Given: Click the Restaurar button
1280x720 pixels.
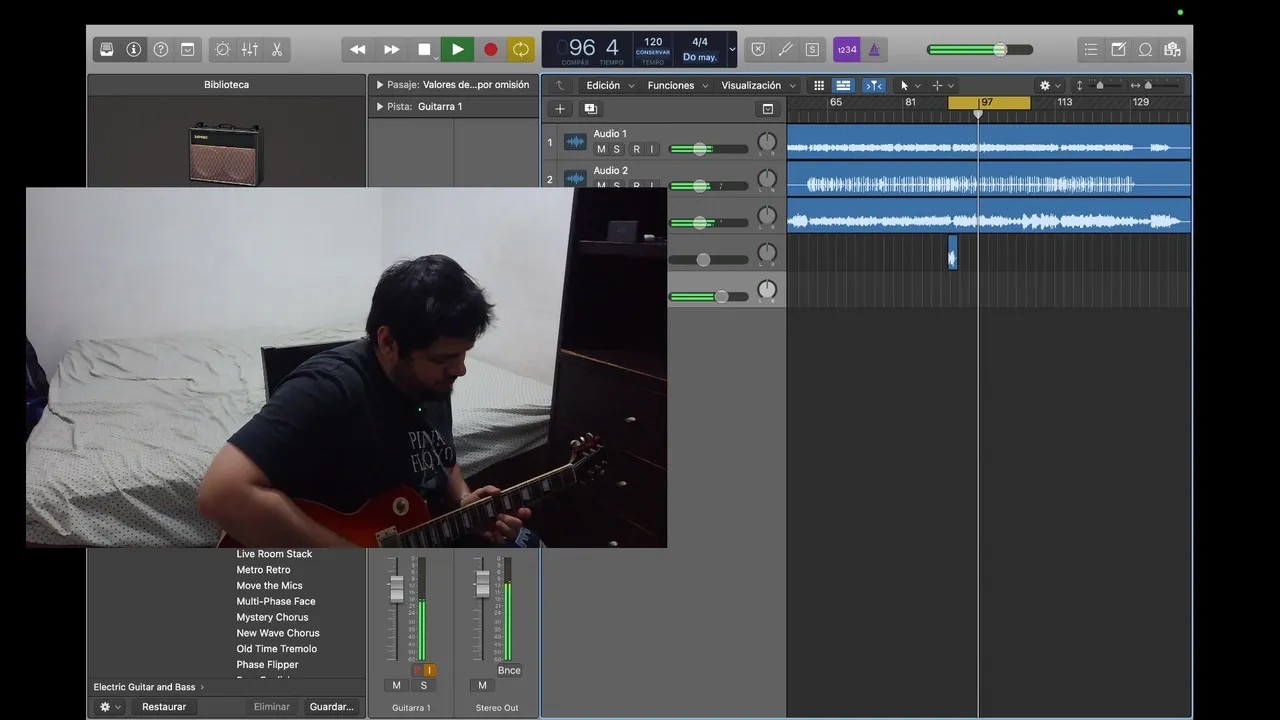Looking at the screenshot, I should point(164,707).
